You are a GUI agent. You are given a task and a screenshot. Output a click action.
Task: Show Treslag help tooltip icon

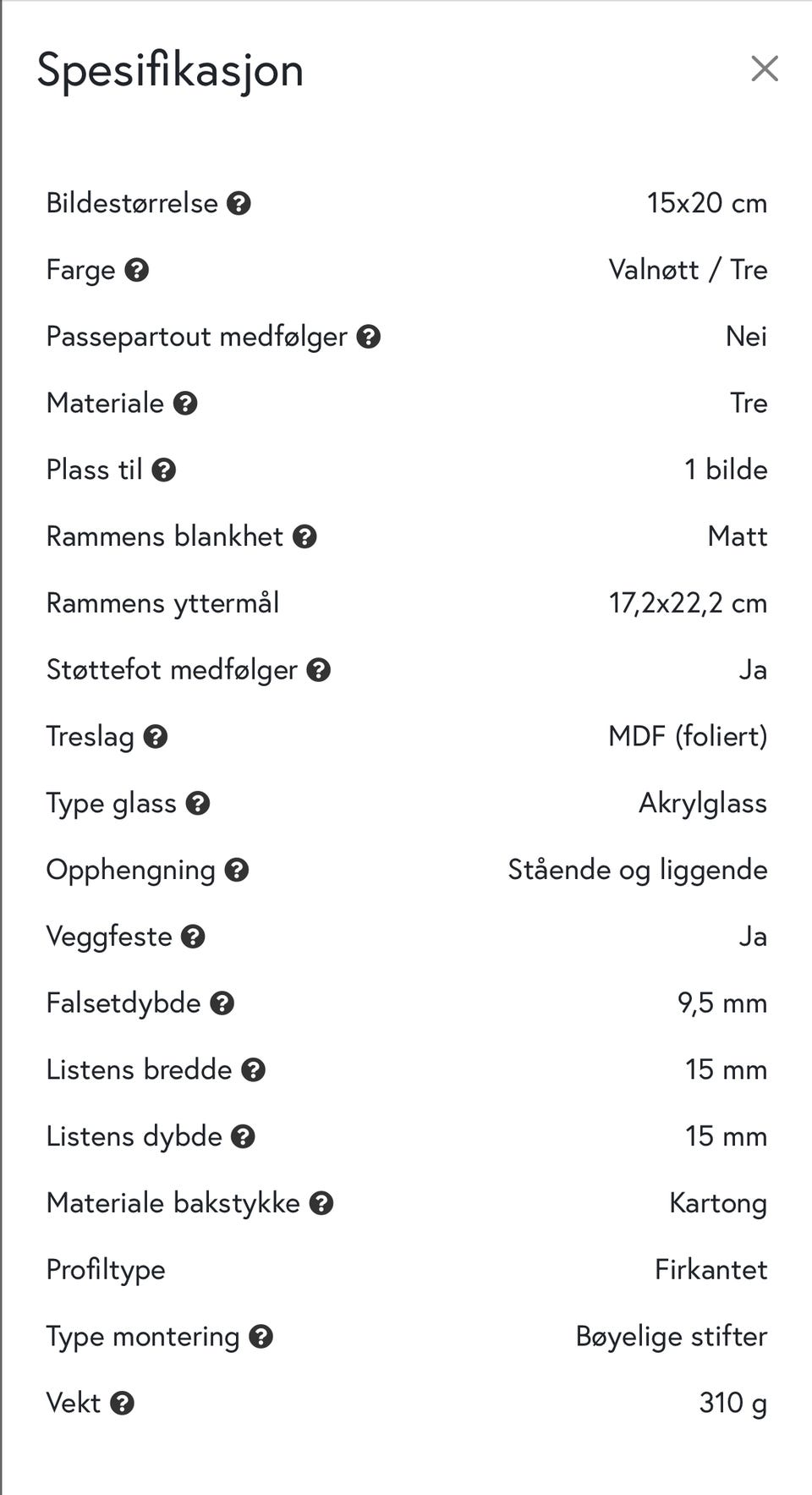pyautogui.click(x=156, y=737)
